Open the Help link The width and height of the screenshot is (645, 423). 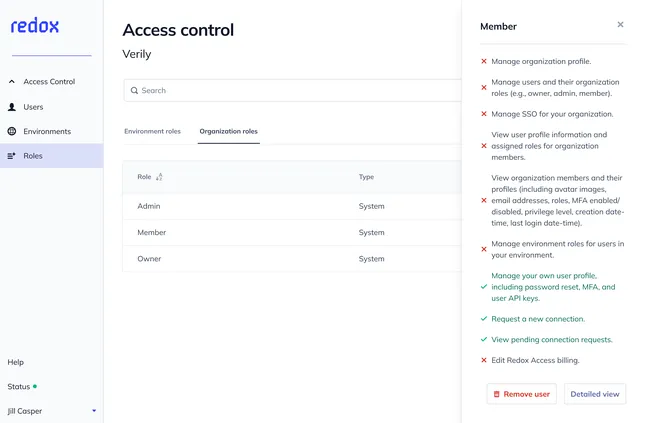pos(16,362)
